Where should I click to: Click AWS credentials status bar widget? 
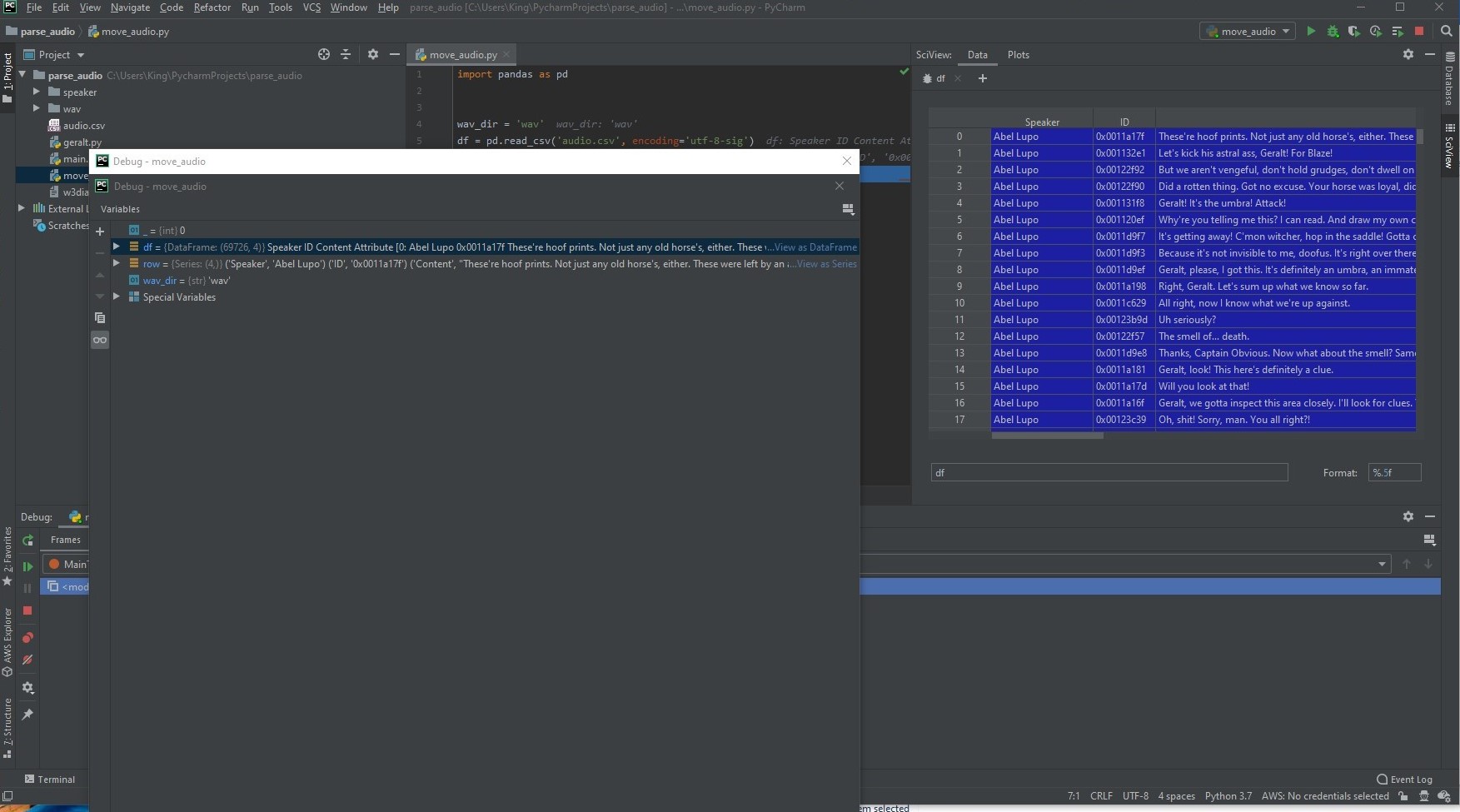tap(1325, 796)
